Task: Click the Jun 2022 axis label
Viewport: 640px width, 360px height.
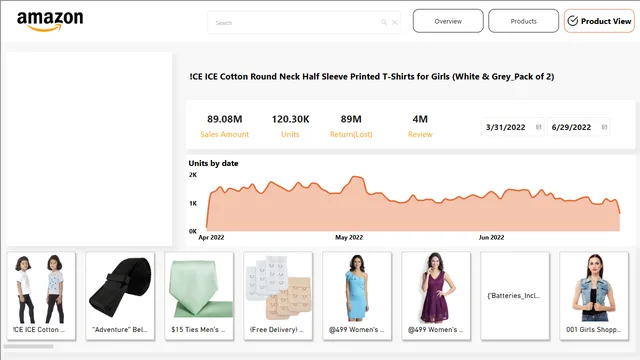Action: 491,237
